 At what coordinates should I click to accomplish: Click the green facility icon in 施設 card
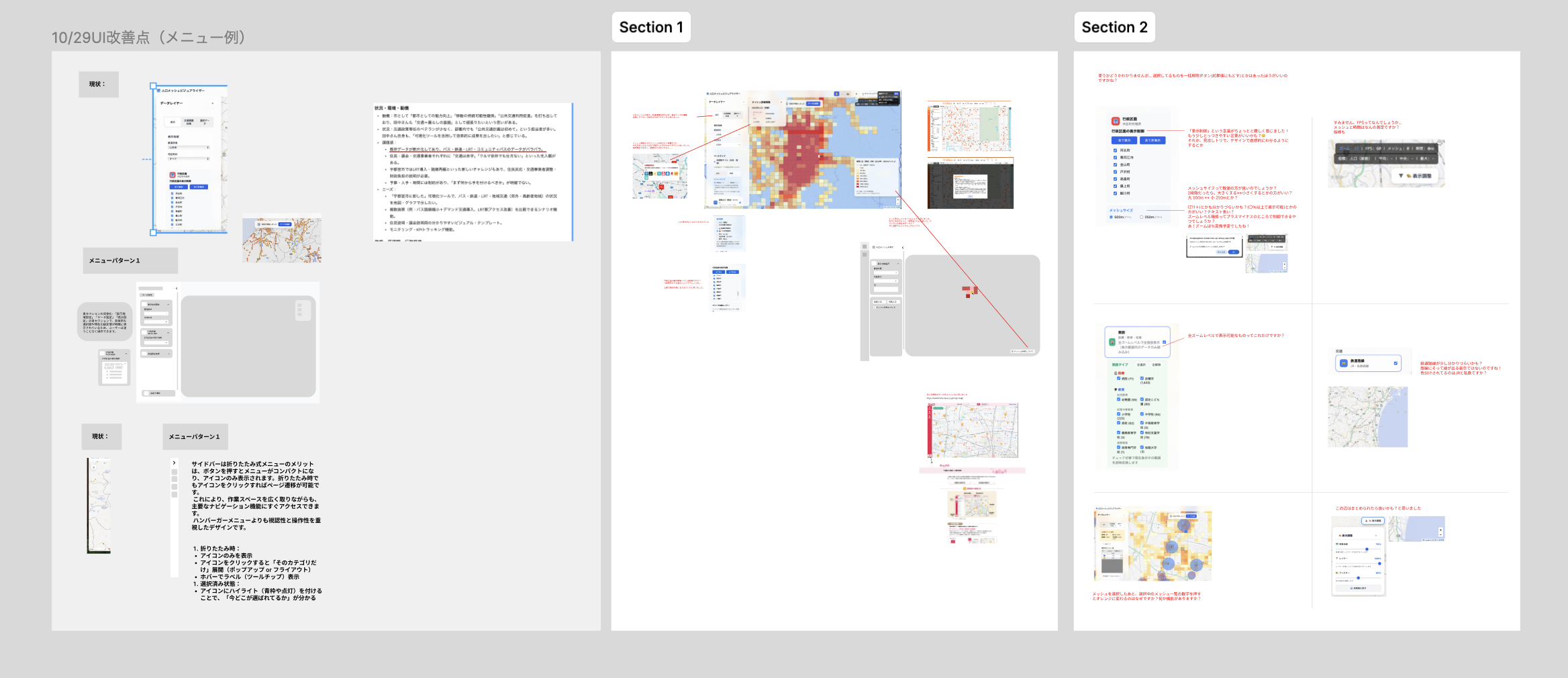tap(1112, 342)
